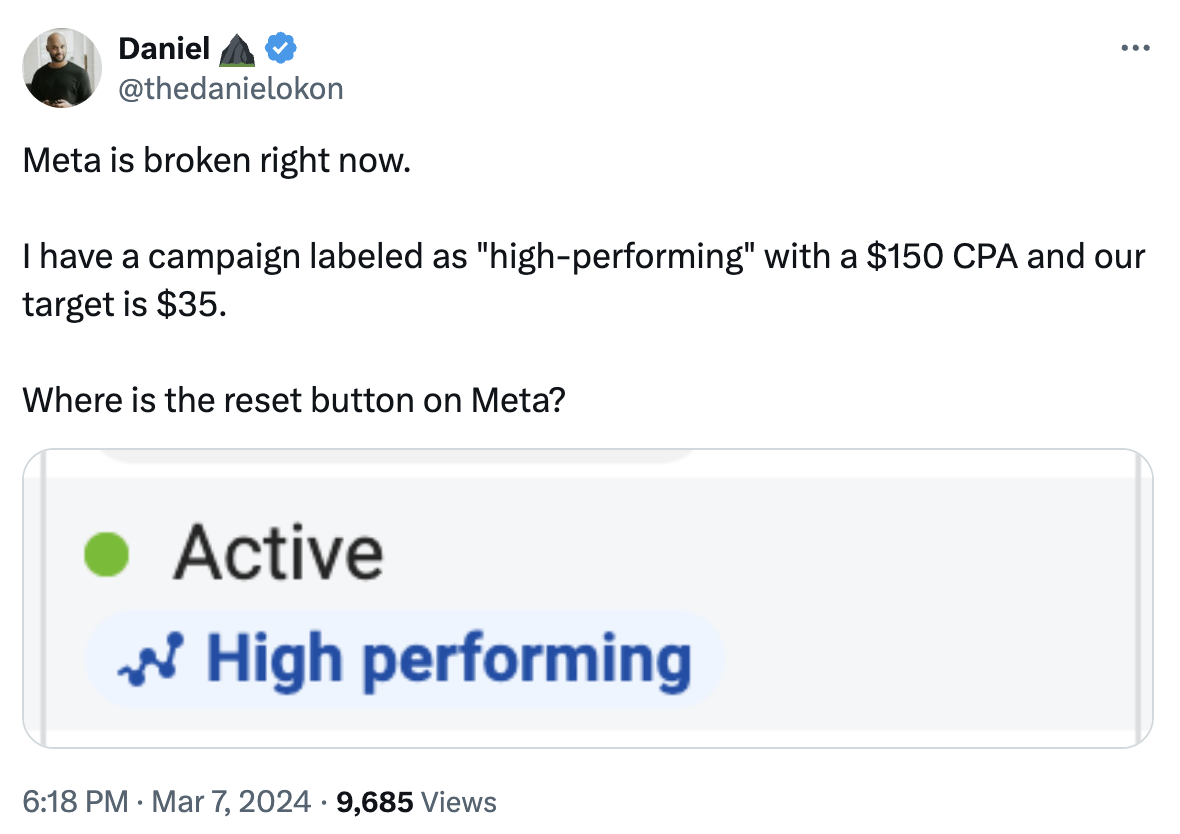The image size is (1180, 834).
Task: Click the mountain emoji beside Daniel's name
Action: click(237, 50)
